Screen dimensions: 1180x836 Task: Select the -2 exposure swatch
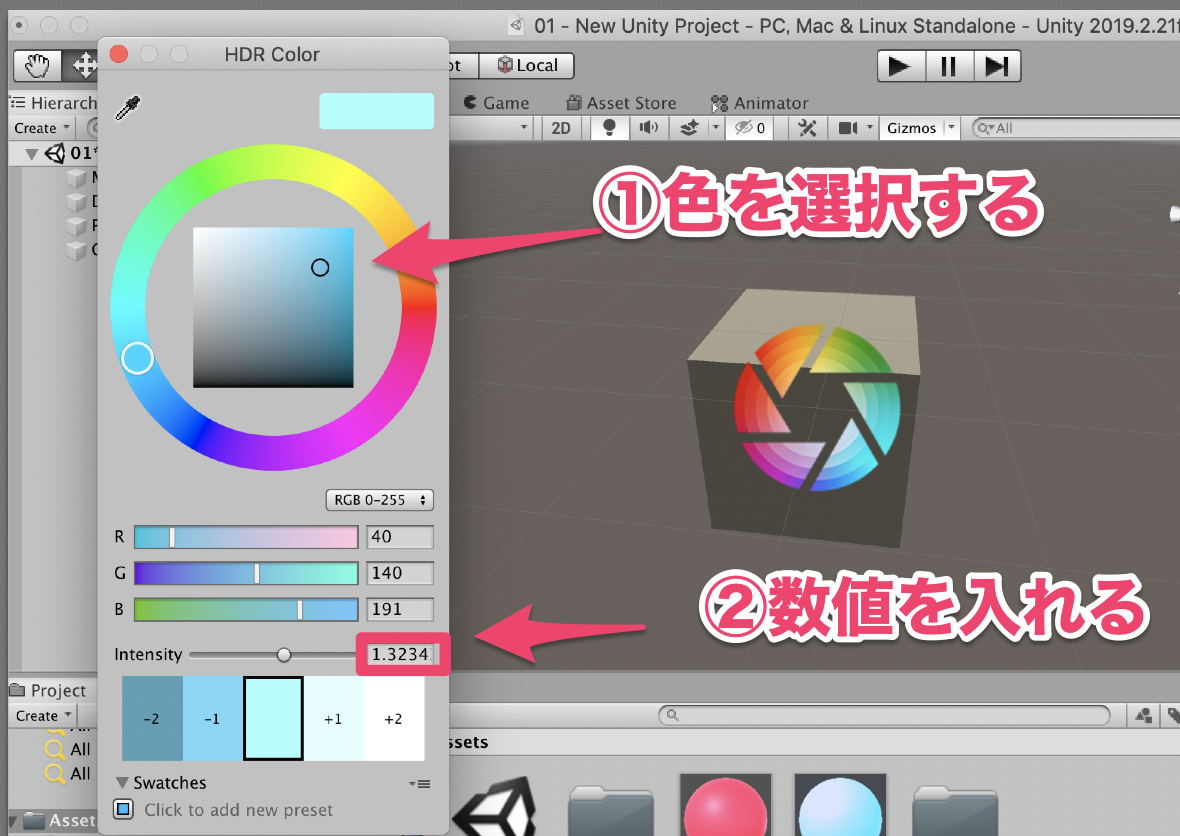coord(152,719)
